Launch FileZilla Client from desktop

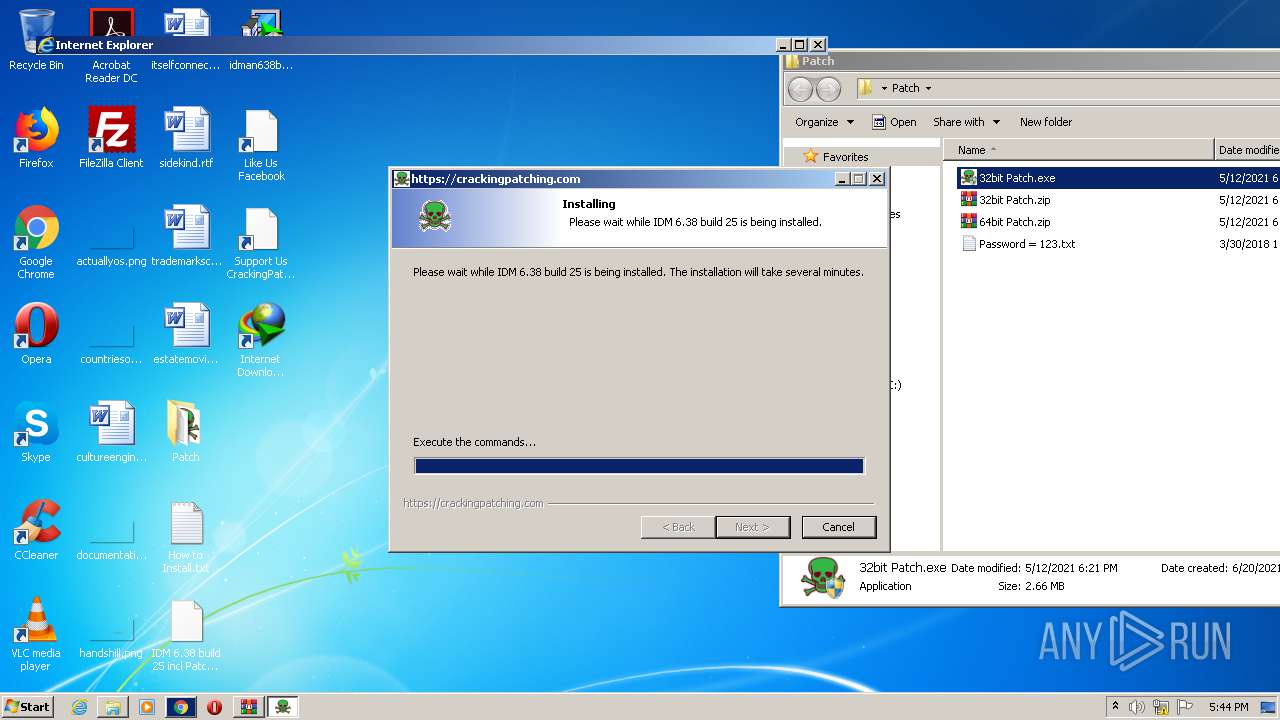[x=111, y=137]
